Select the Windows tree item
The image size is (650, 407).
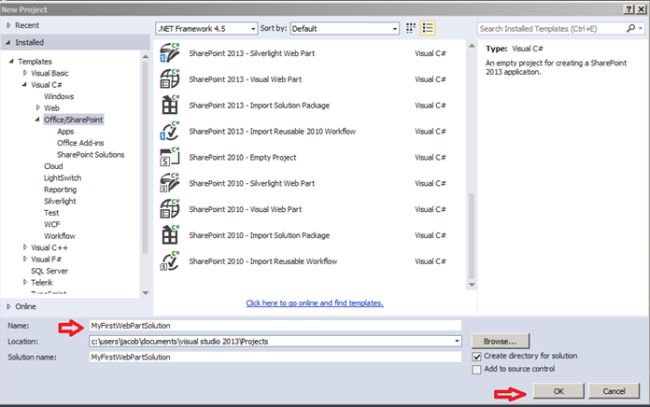(x=59, y=96)
